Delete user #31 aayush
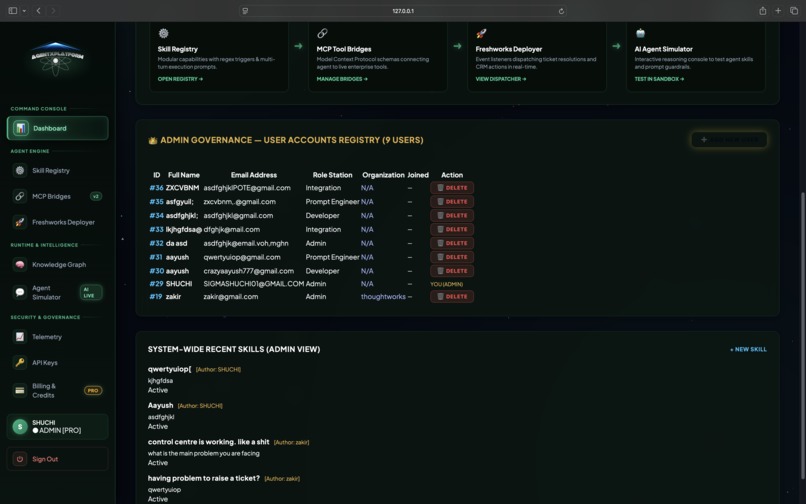This screenshot has height=504, width=806. [x=452, y=257]
